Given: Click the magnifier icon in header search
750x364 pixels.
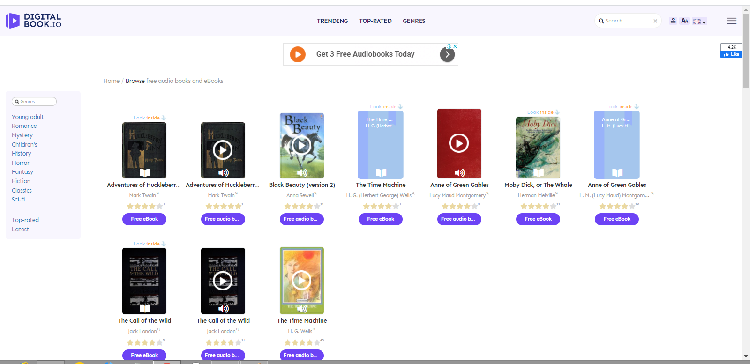Looking at the screenshot, I should (x=601, y=21).
